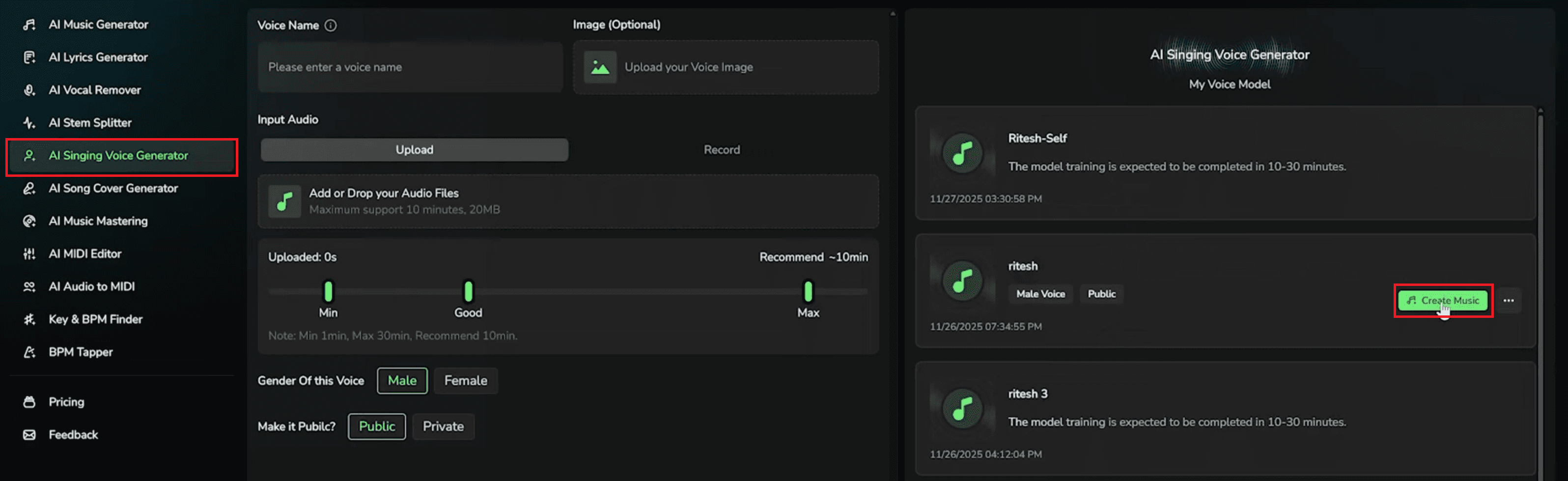Open AI Lyrics Generator from sidebar
The image size is (1568, 481).
coord(98,57)
